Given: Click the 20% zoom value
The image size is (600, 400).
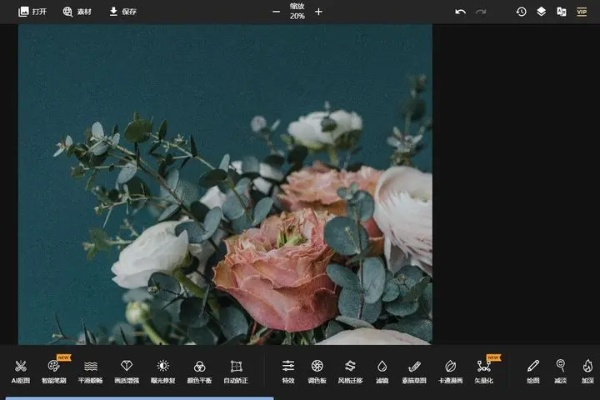Looking at the screenshot, I should (297, 16).
